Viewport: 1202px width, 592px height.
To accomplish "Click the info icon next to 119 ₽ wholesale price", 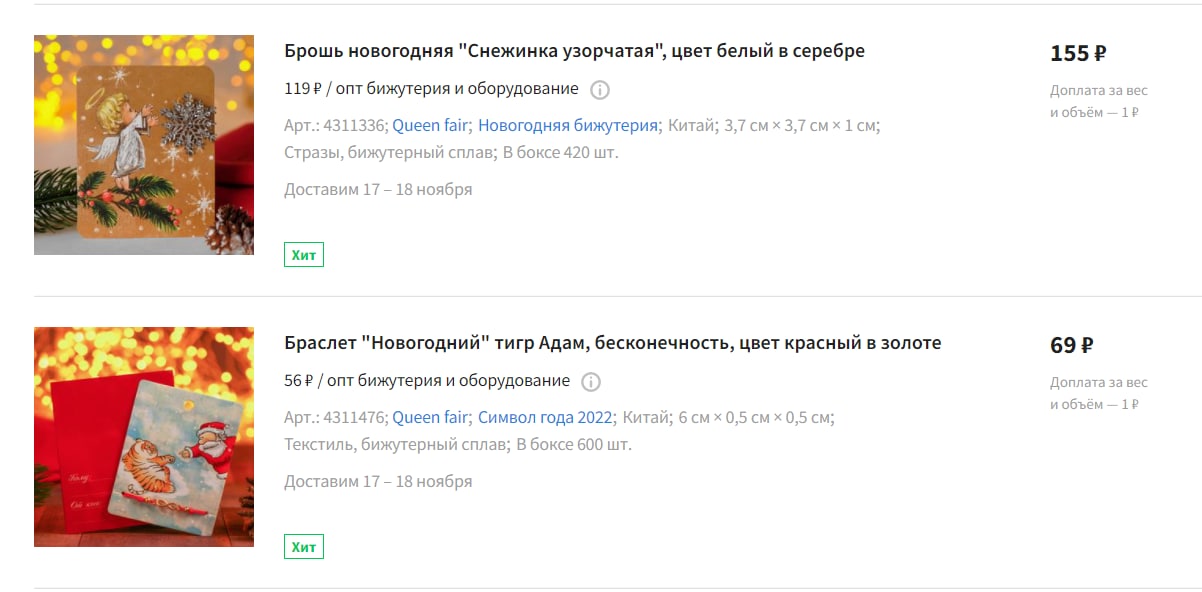I will (x=600, y=90).
